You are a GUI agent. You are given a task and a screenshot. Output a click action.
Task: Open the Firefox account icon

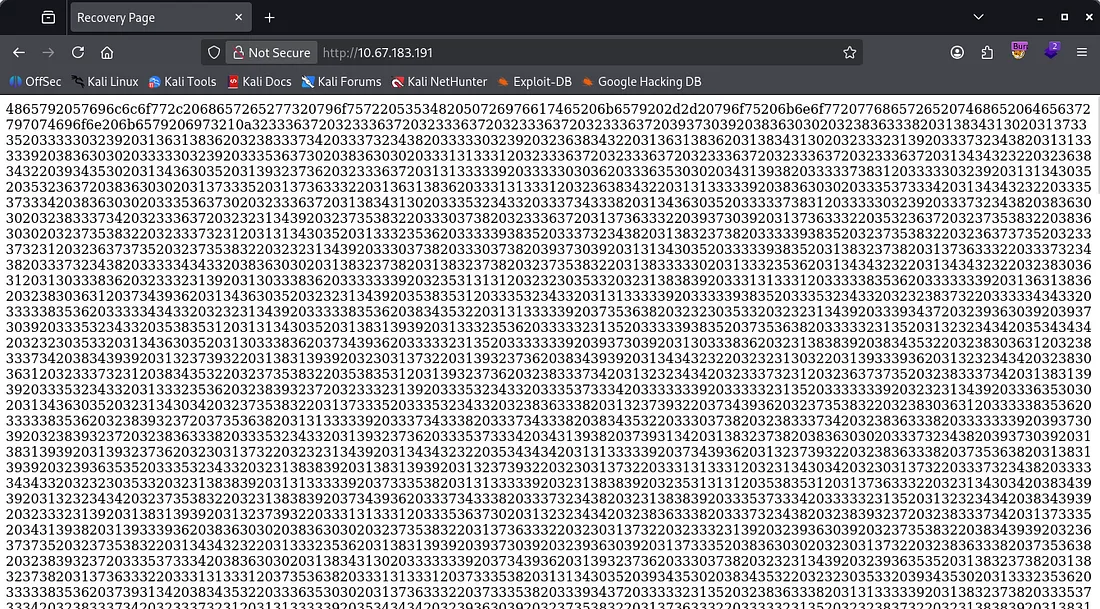click(x=958, y=53)
